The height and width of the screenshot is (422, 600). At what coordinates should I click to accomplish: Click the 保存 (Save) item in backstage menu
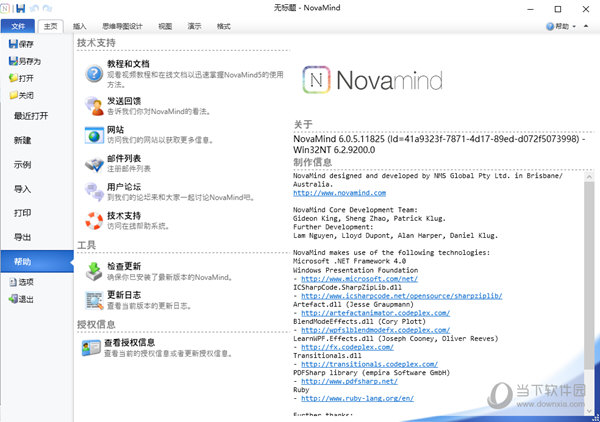click(x=21, y=44)
